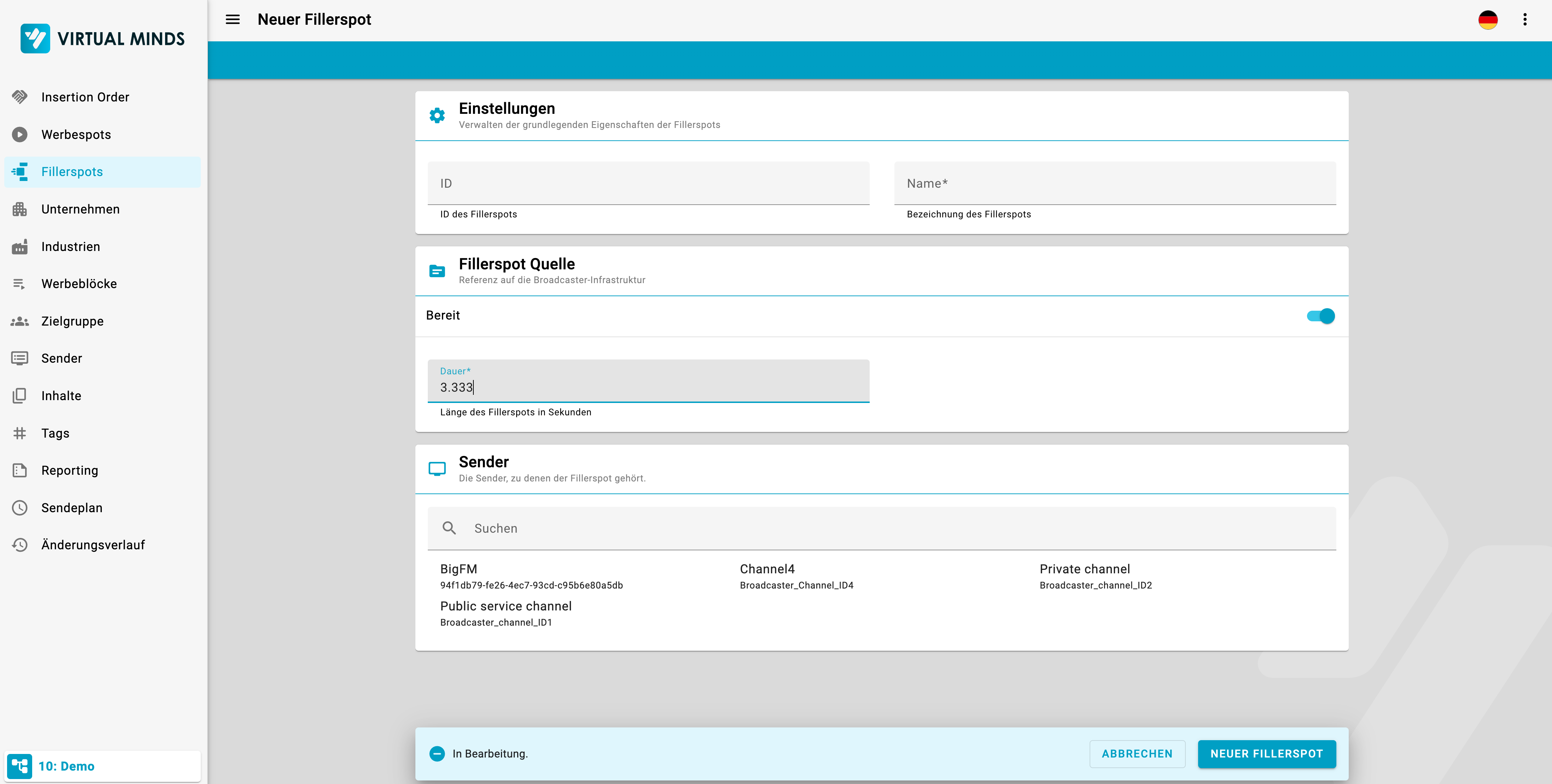Click into the Name input field
The width and height of the screenshot is (1552, 784).
tap(1115, 183)
